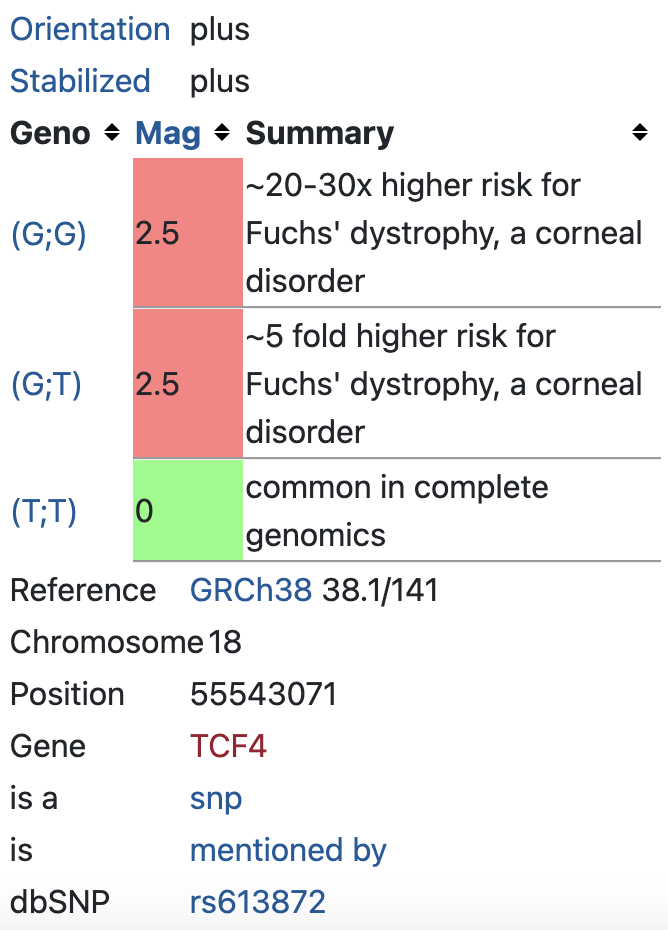Toggle Geno column sort order arrow
Screen dimensions: 668x930
(110, 133)
